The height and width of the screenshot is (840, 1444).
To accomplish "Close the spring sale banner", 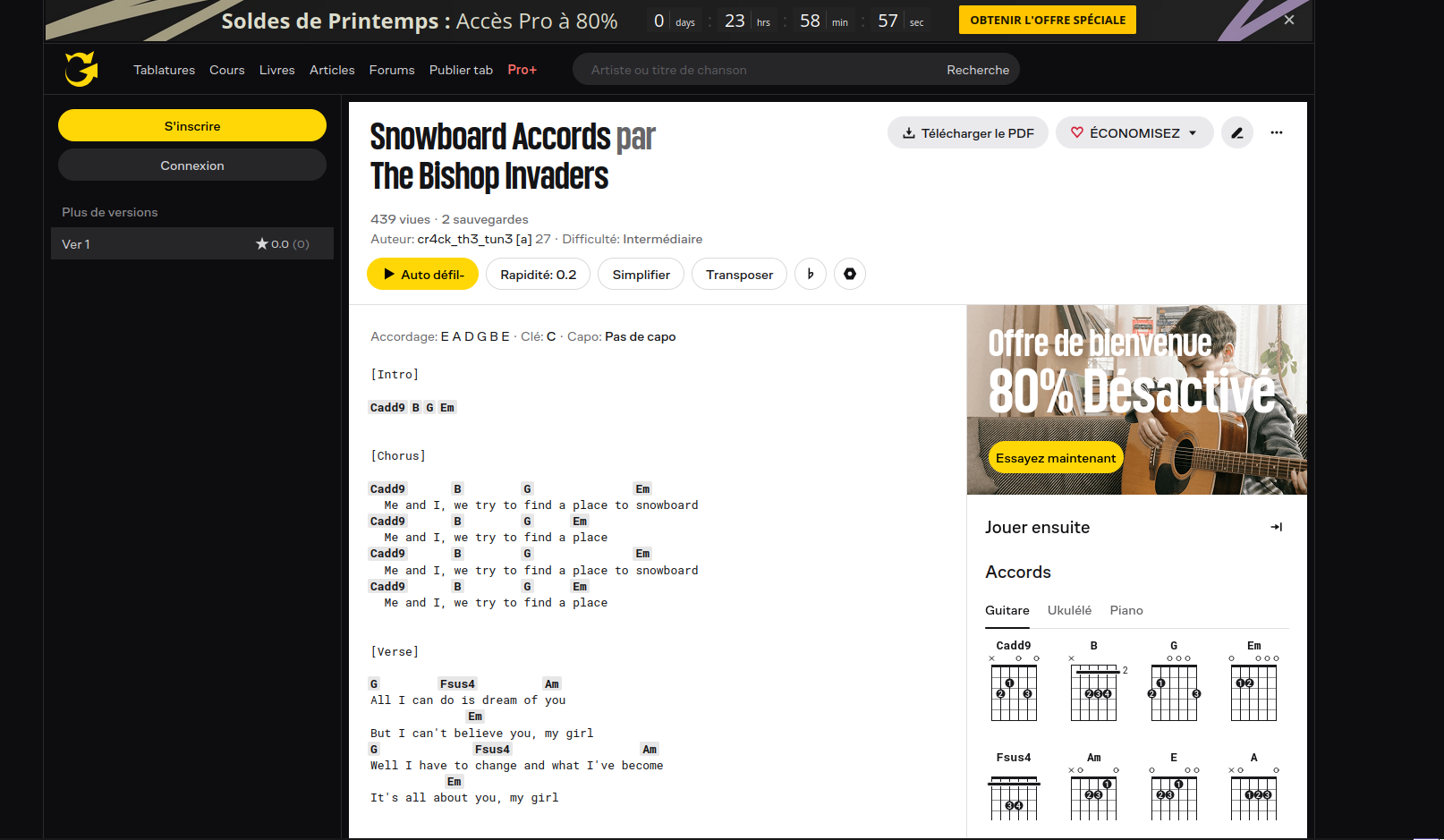I will [x=1288, y=20].
